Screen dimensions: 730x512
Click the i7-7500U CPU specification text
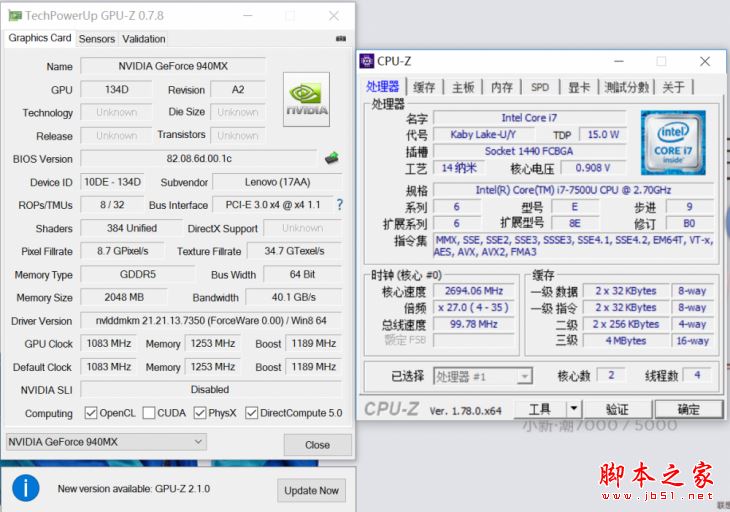tap(573, 190)
